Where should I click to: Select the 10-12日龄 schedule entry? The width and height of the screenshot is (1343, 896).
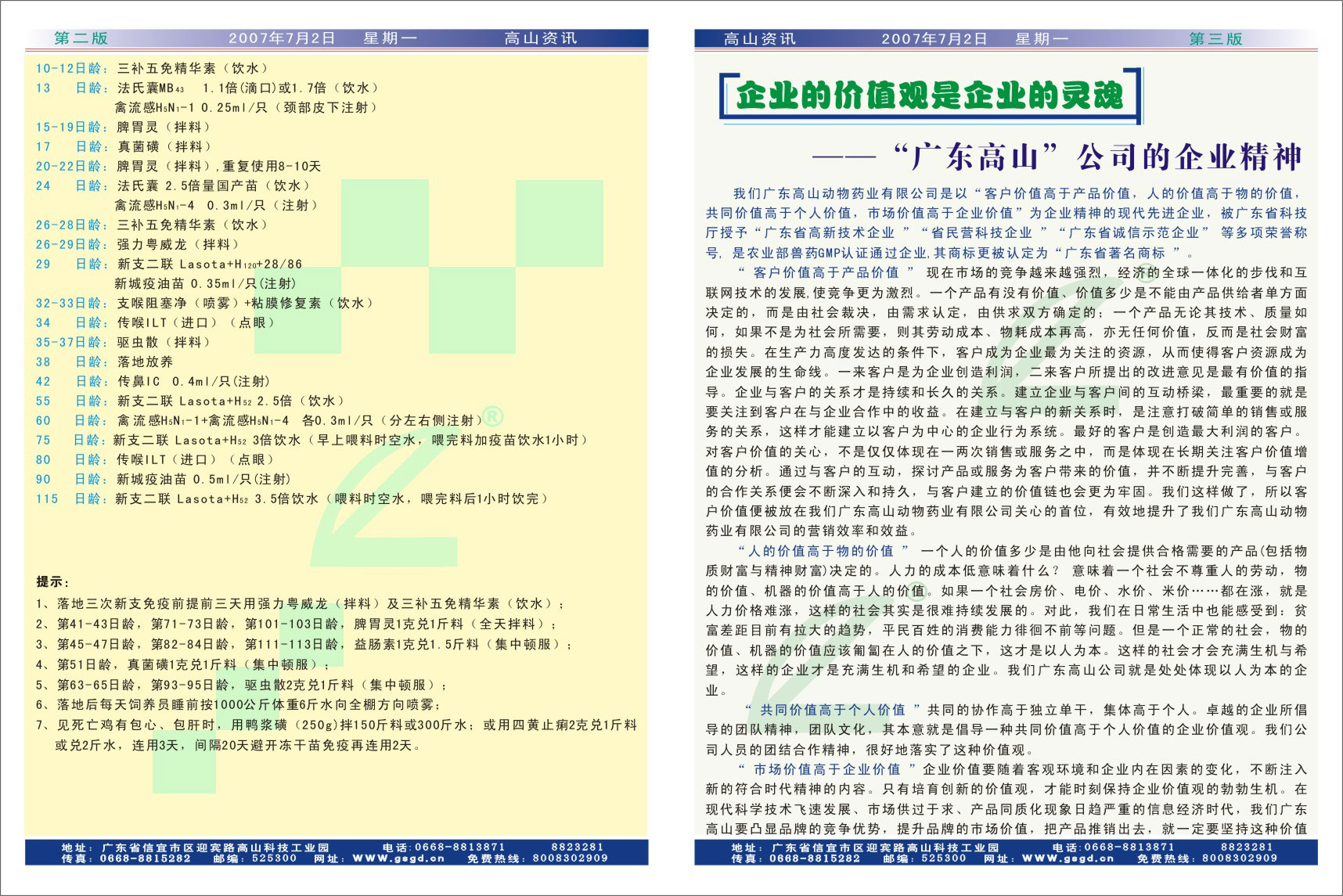click(x=72, y=68)
